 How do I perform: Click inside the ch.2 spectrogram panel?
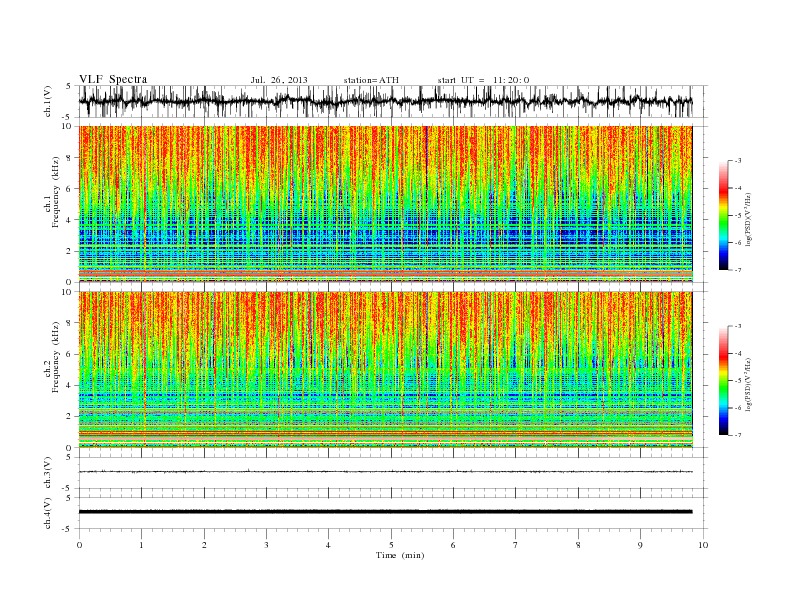[385, 369]
